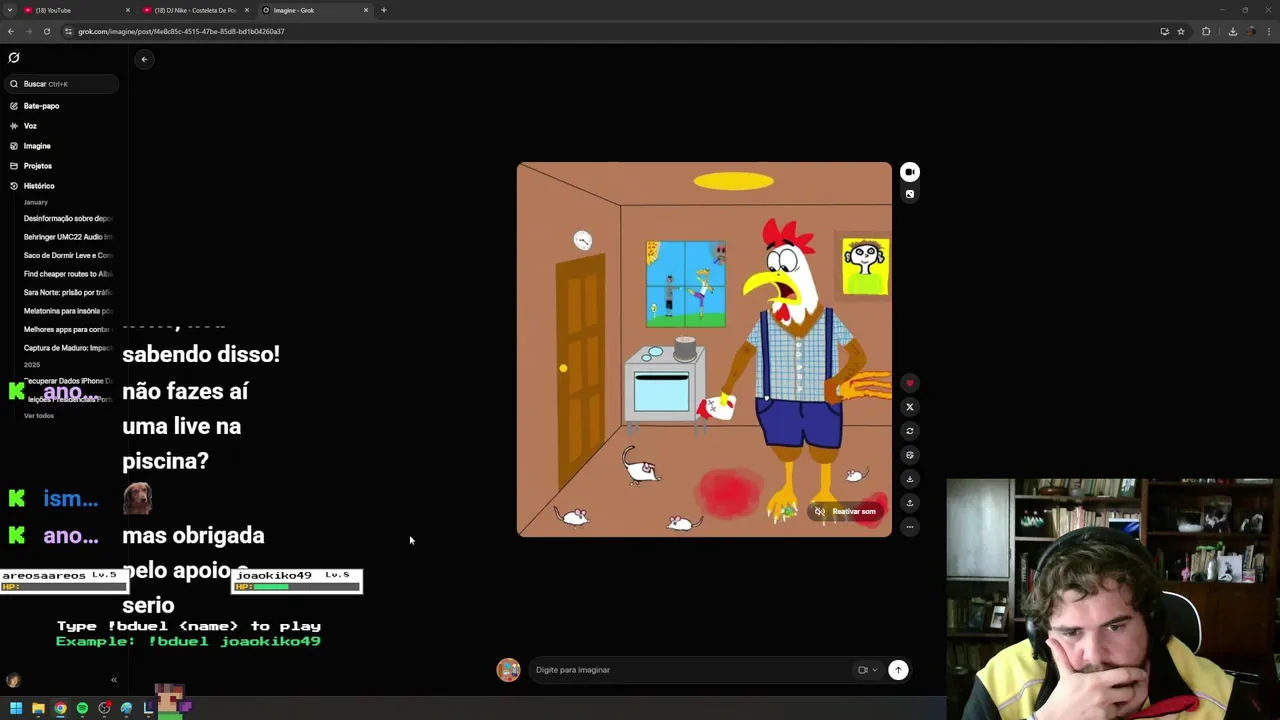The width and height of the screenshot is (1280, 720).
Task: Open the tab search dropdown arrow
Action: (x=9, y=10)
